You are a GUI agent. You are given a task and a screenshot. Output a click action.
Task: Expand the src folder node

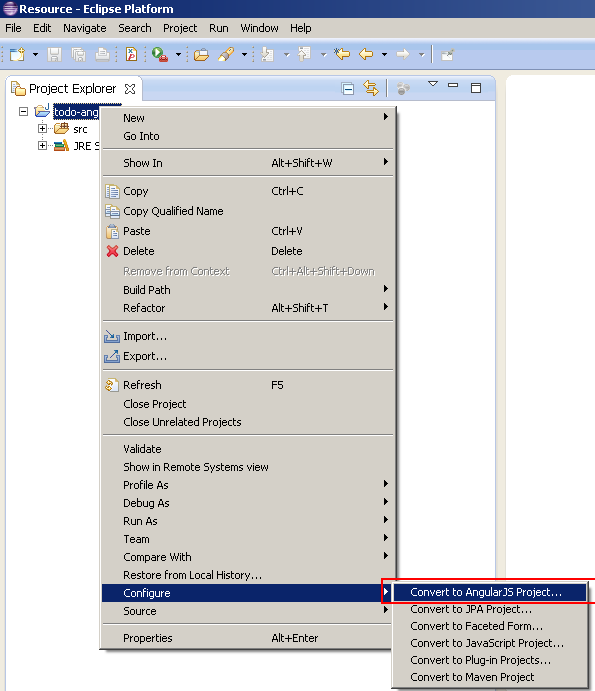42,129
